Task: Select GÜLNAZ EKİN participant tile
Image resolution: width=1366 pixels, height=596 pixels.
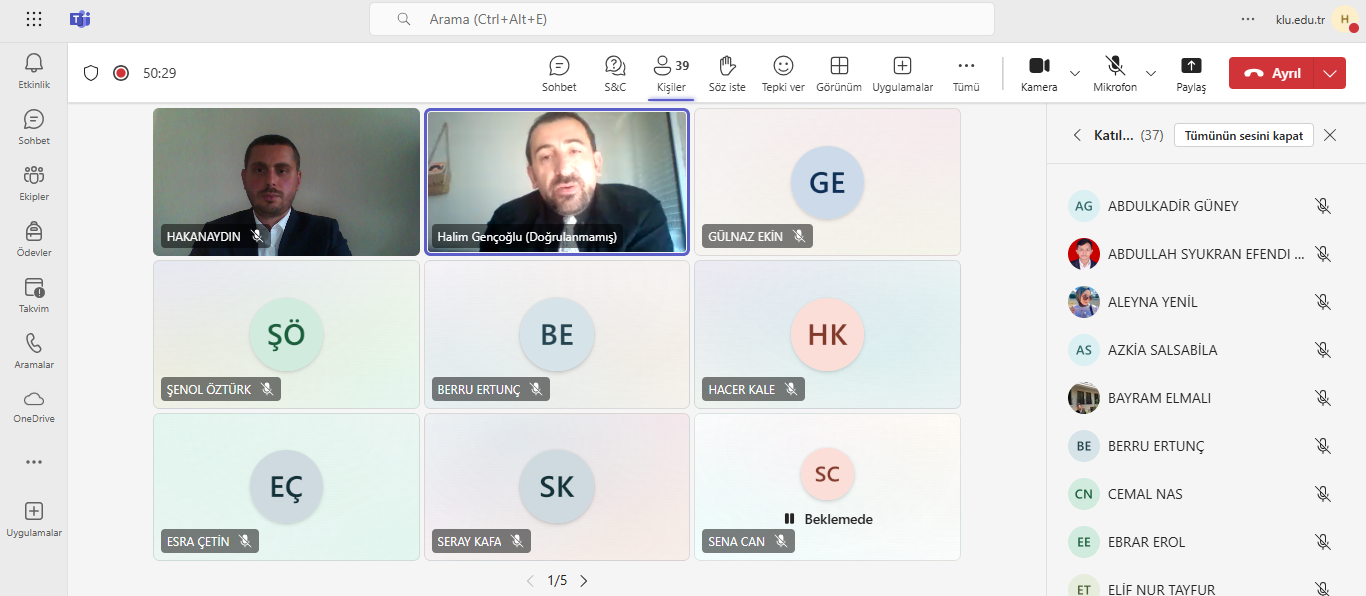Action: 828,182
